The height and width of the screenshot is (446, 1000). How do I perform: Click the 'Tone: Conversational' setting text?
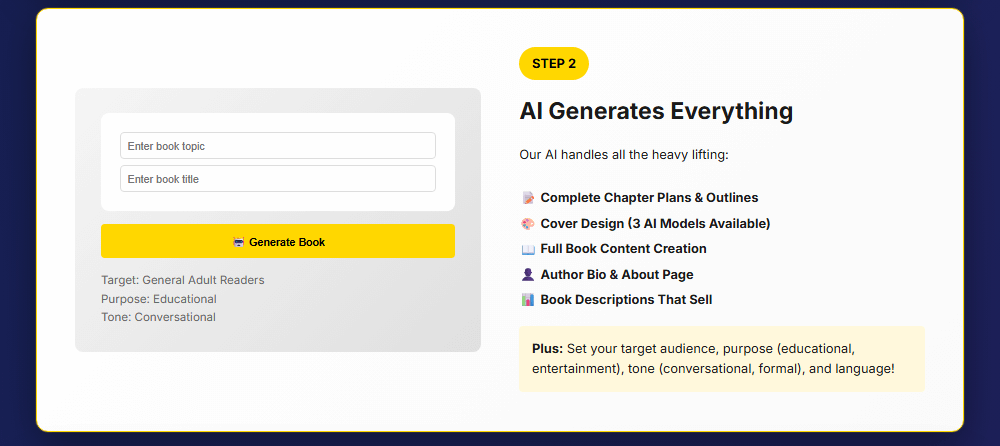158,317
